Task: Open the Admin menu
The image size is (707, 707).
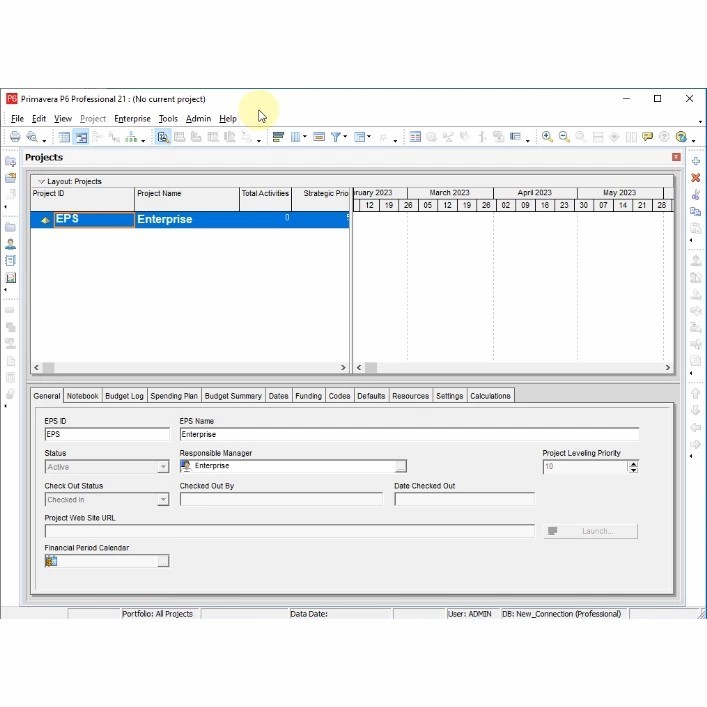Action: (198, 119)
